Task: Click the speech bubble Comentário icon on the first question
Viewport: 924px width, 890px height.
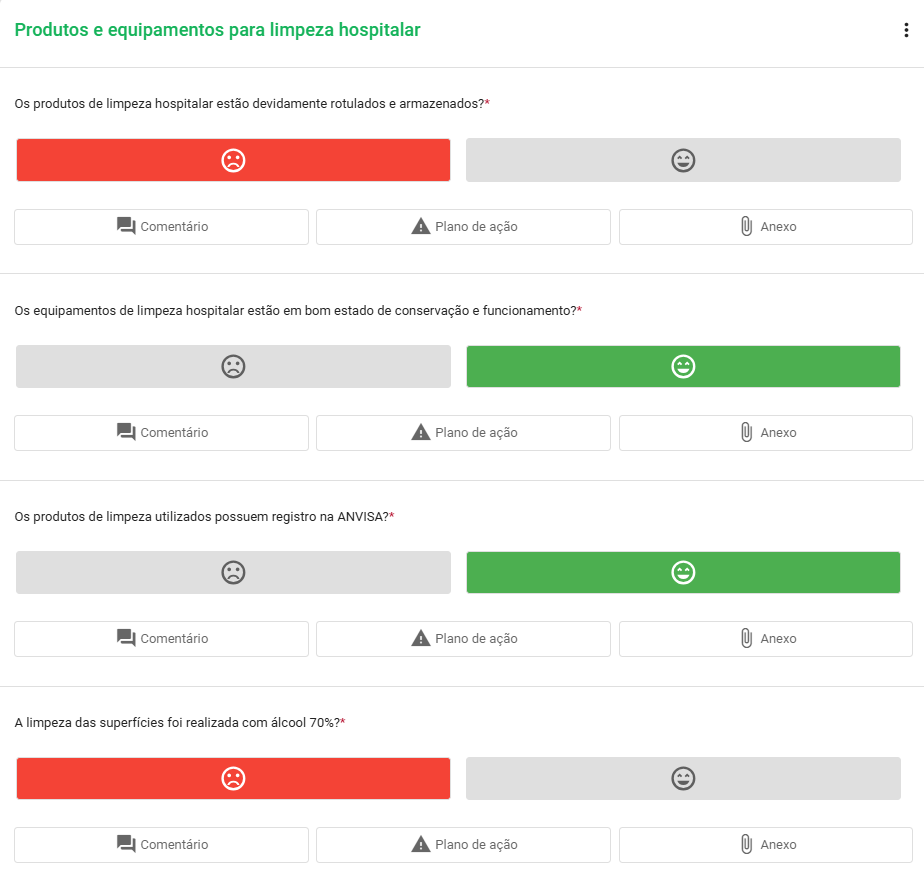Action: (126, 226)
